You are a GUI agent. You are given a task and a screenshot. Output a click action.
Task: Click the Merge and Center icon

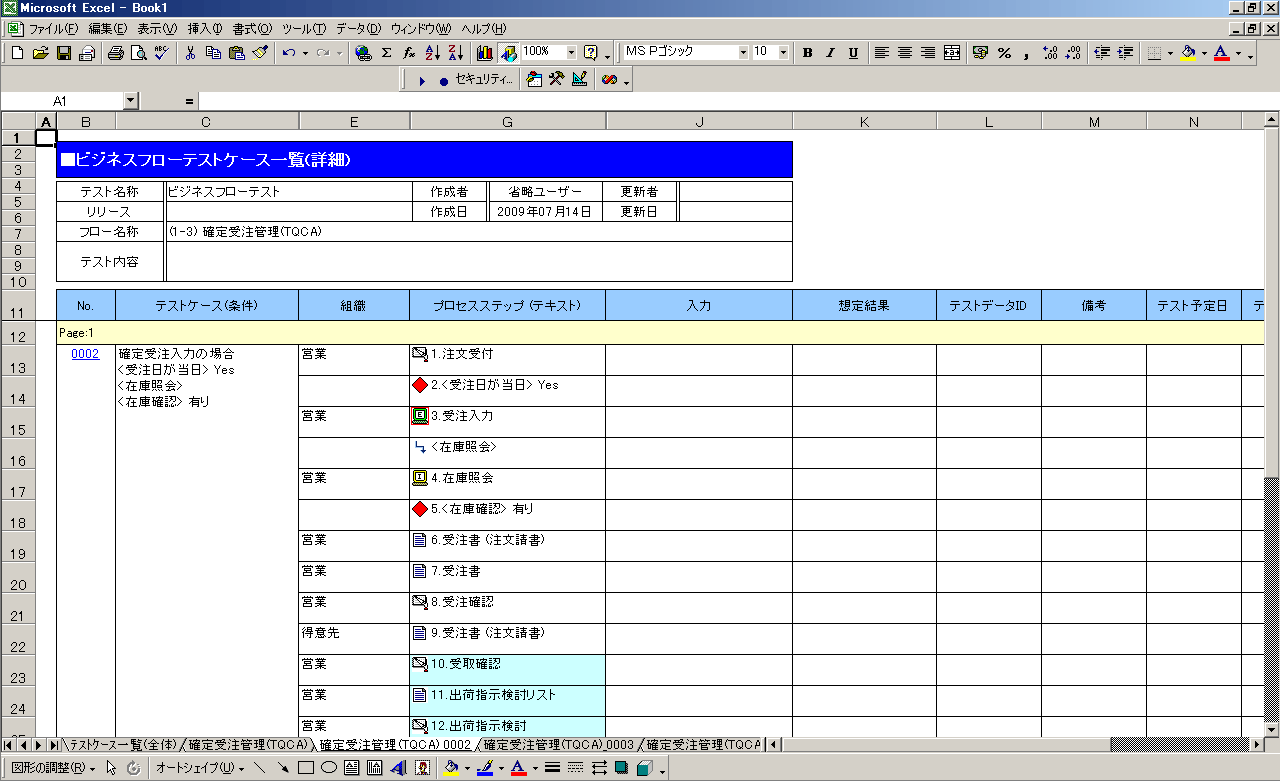click(x=952, y=52)
